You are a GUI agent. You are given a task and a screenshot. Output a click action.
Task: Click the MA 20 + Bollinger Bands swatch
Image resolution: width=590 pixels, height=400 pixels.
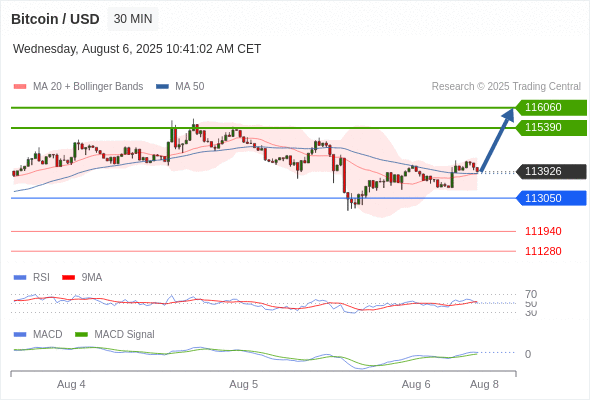(x=20, y=87)
